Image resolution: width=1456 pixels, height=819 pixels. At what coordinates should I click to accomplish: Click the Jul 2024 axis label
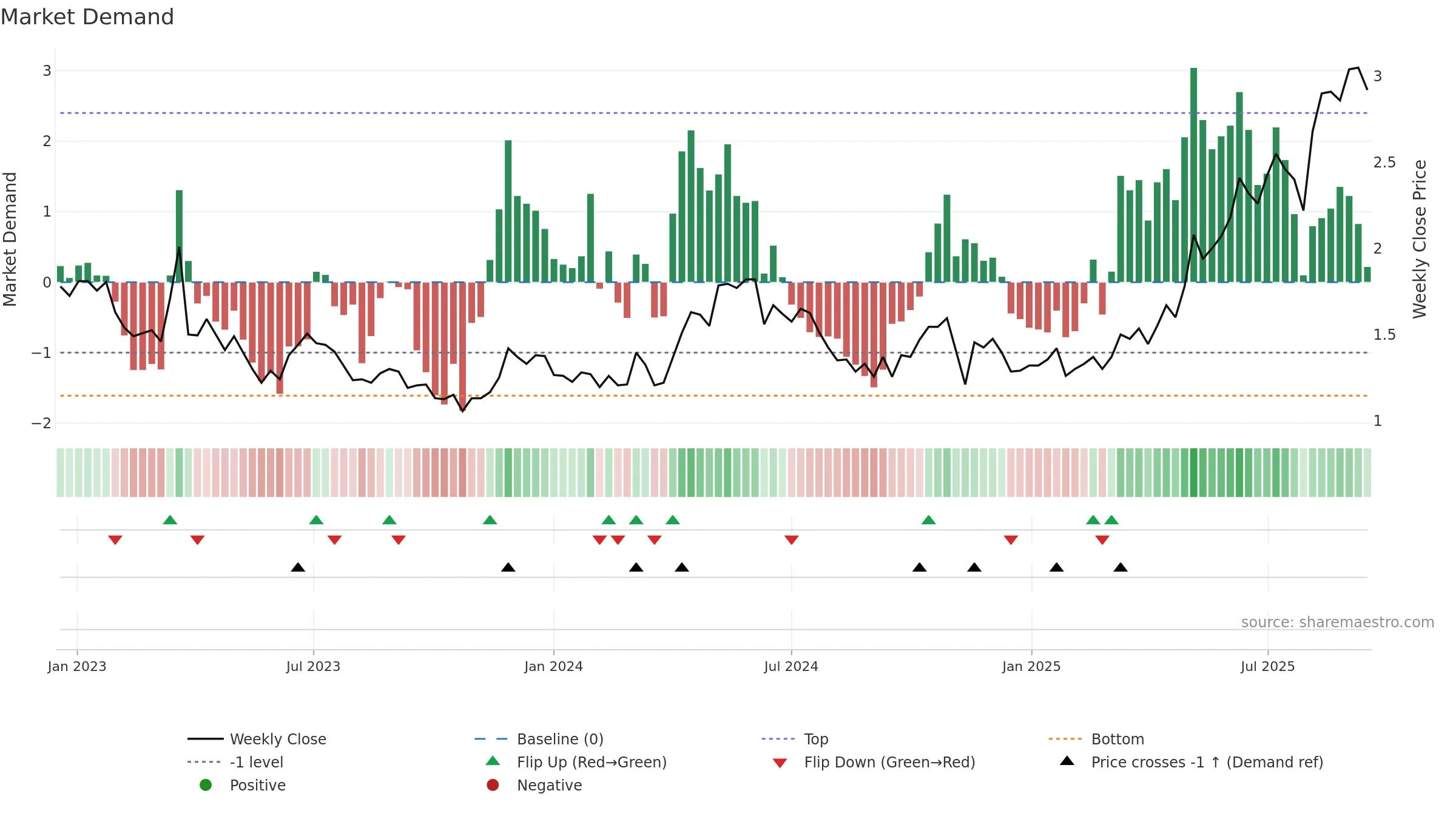tap(791, 666)
